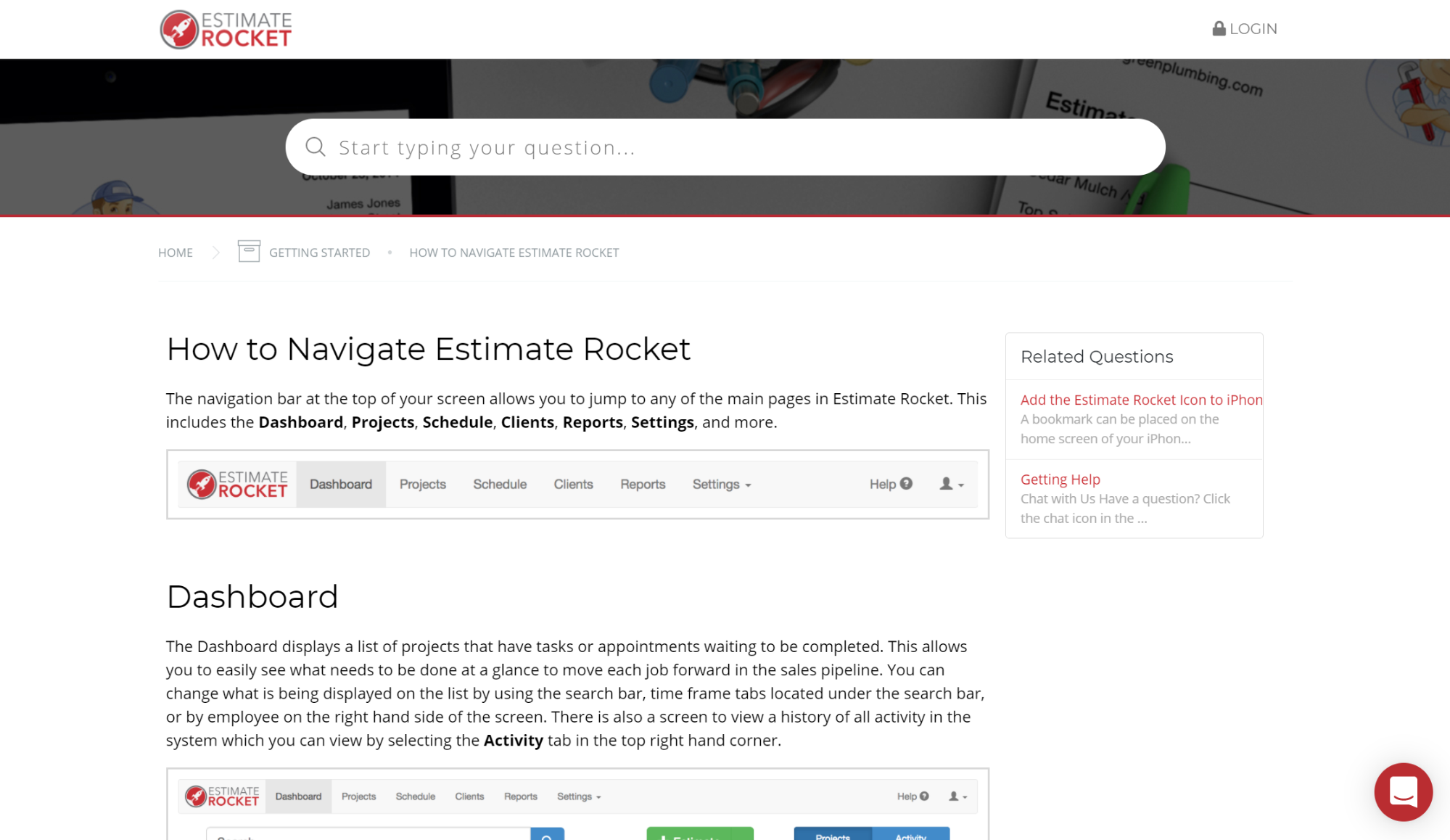Click the Schedule navigation menu item
Image resolution: width=1450 pixels, height=840 pixels.
point(500,484)
